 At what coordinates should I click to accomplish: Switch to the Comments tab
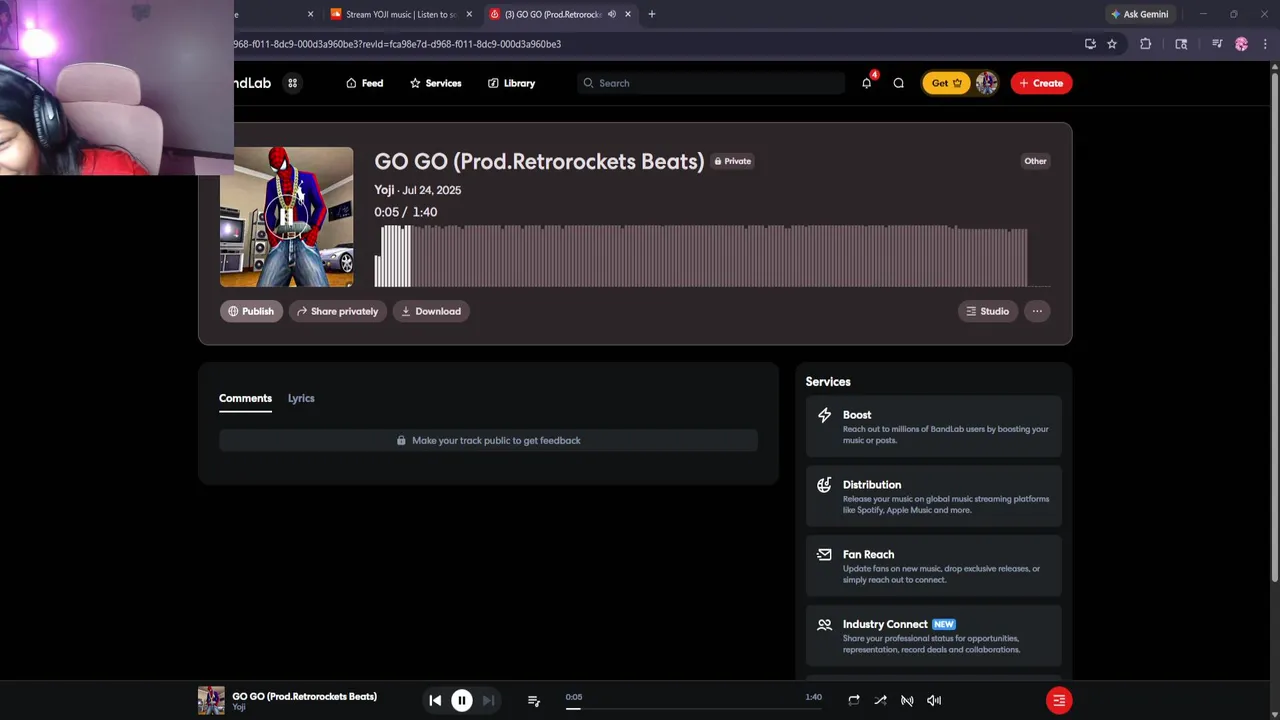pyautogui.click(x=245, y=398)
